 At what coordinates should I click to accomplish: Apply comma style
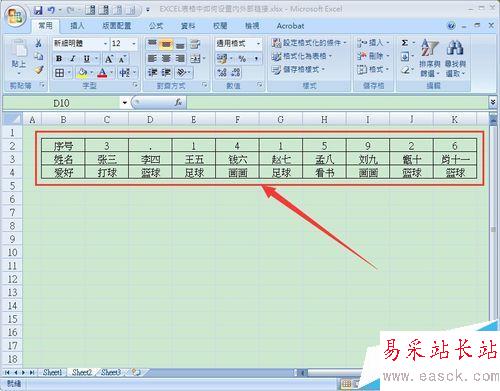(x=256, y=59)
